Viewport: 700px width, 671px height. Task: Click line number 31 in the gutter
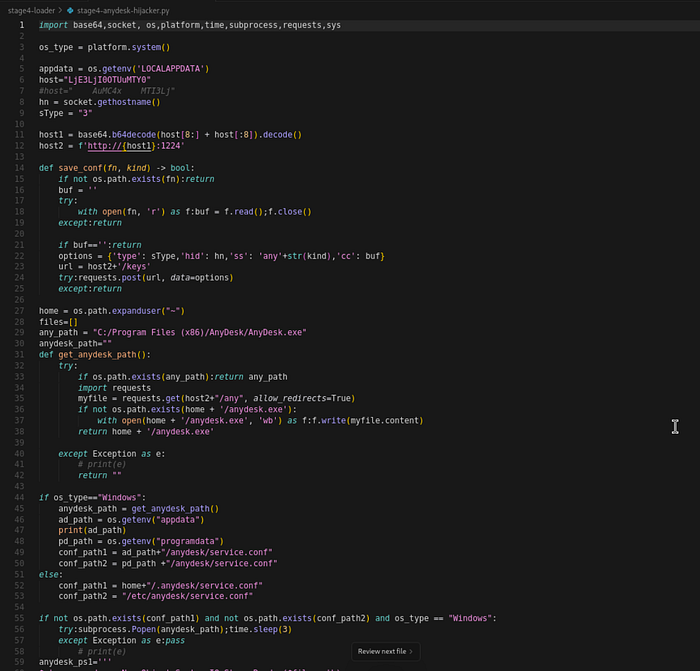[x=20, y=354]
